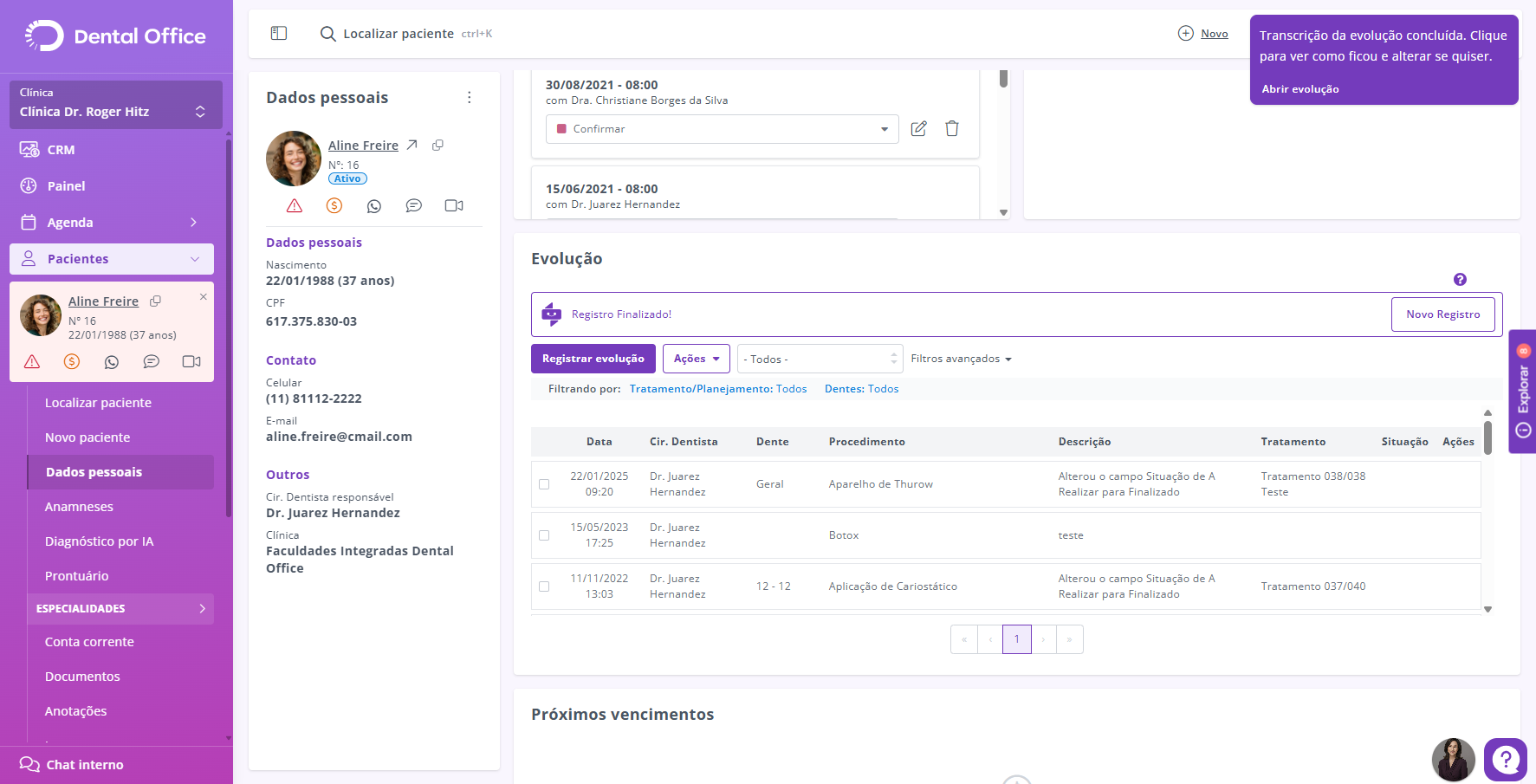Delete the 30/08/2021 appointment
Screen dimensions: 1536x784
(952, 128)
